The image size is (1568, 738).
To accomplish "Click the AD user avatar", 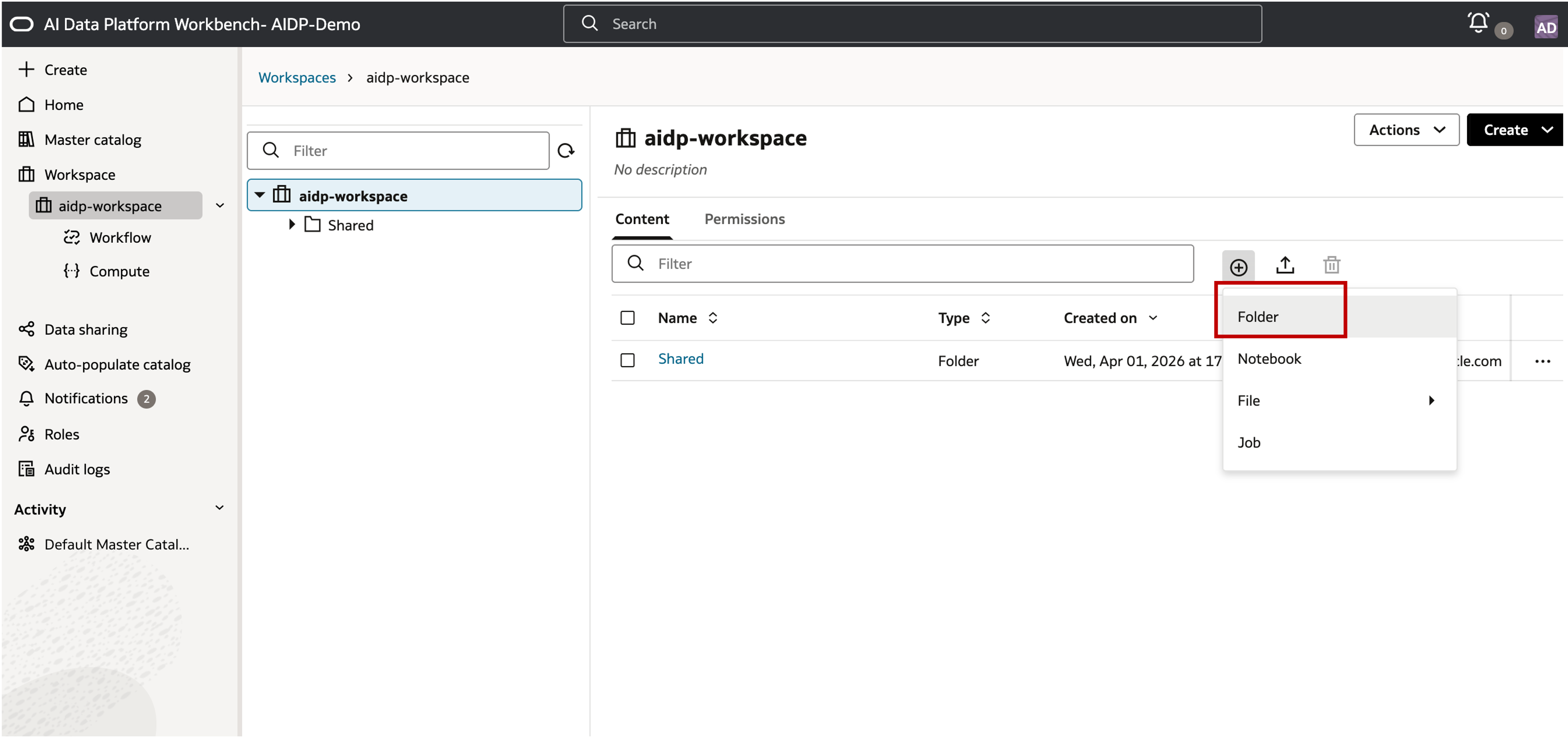I will (x=1546, y=27).
